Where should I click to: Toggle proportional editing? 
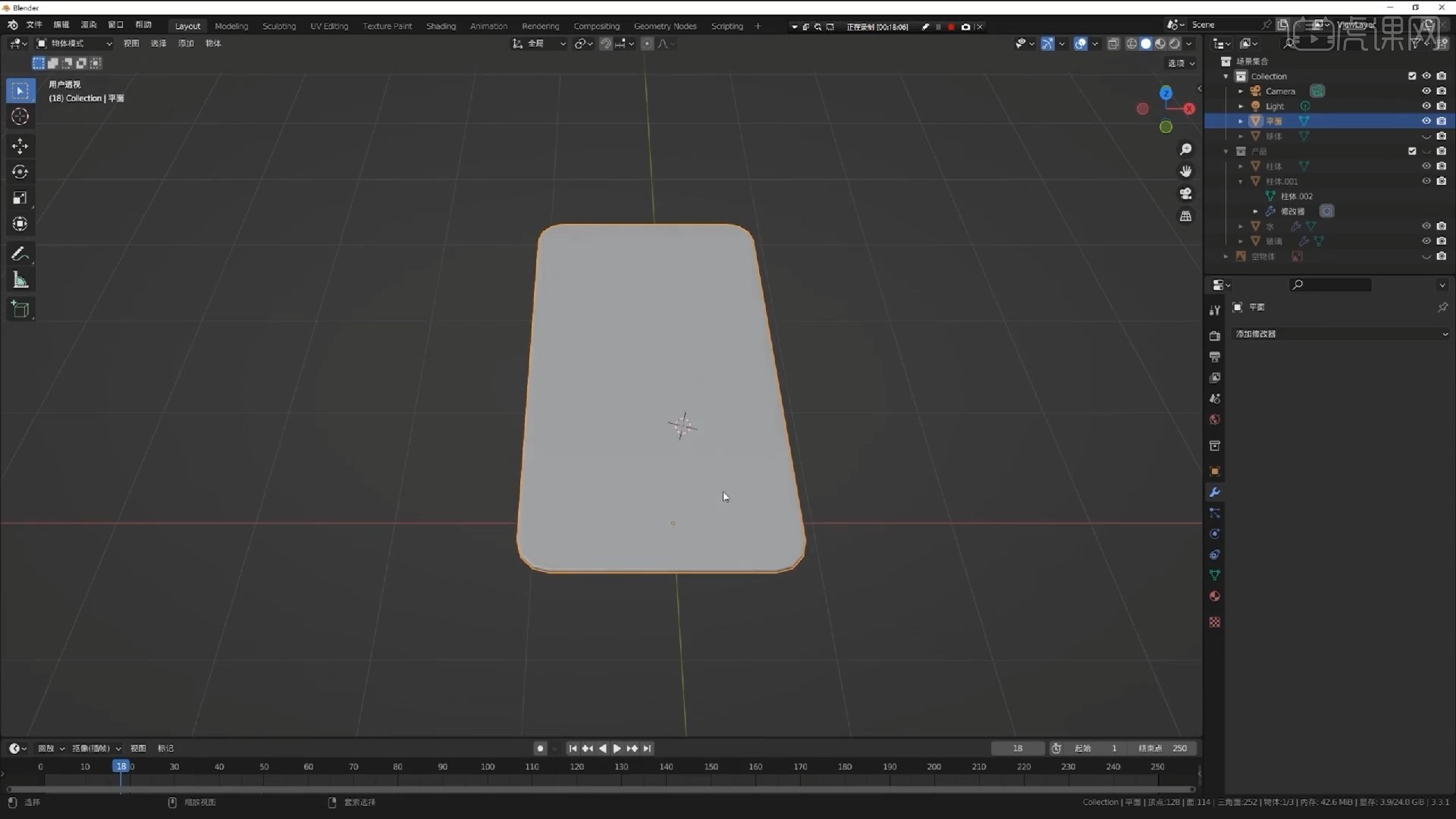pyautogui.click(x=647, y=44)
